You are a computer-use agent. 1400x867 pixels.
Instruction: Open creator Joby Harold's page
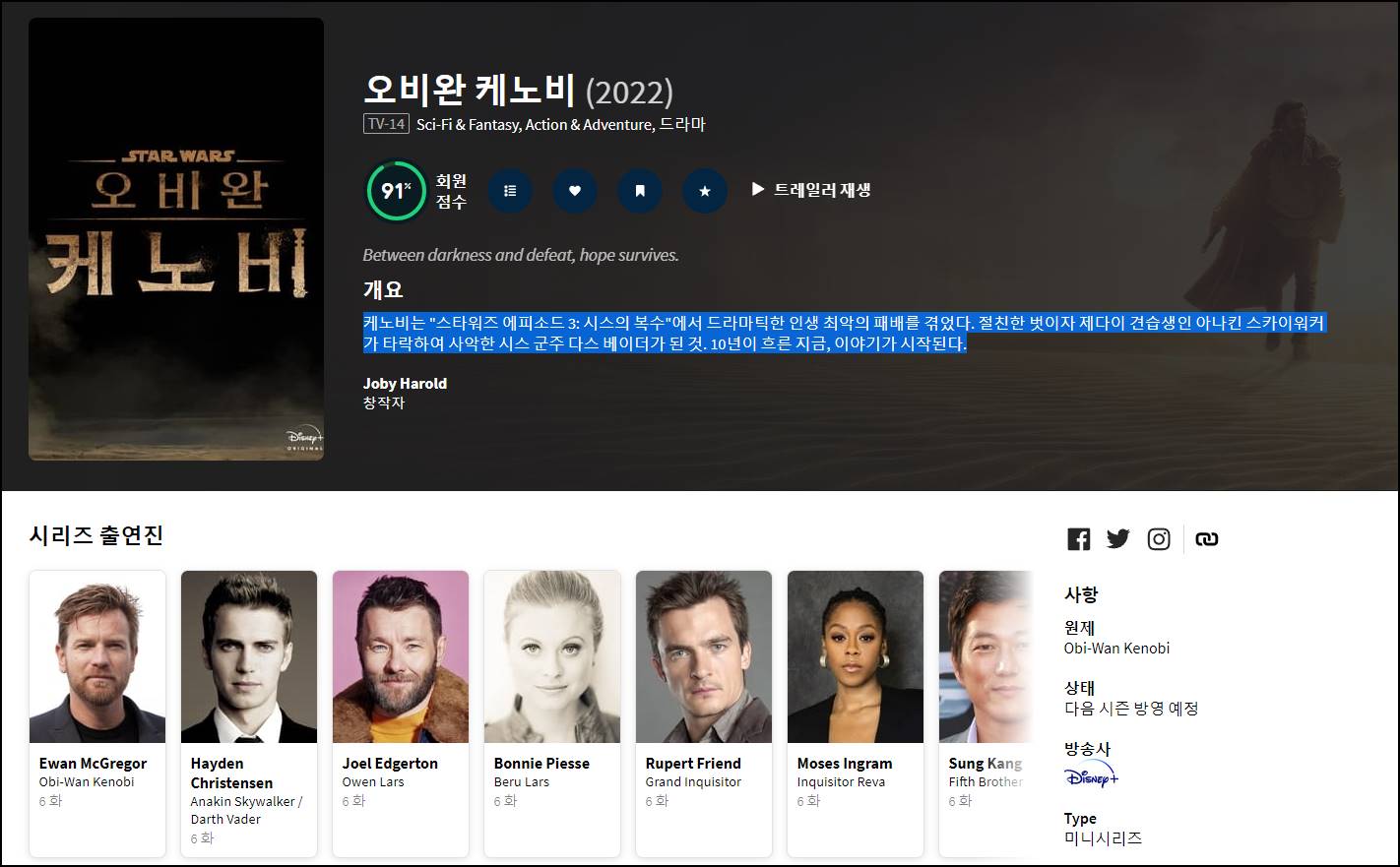click(x=405, y=384)
